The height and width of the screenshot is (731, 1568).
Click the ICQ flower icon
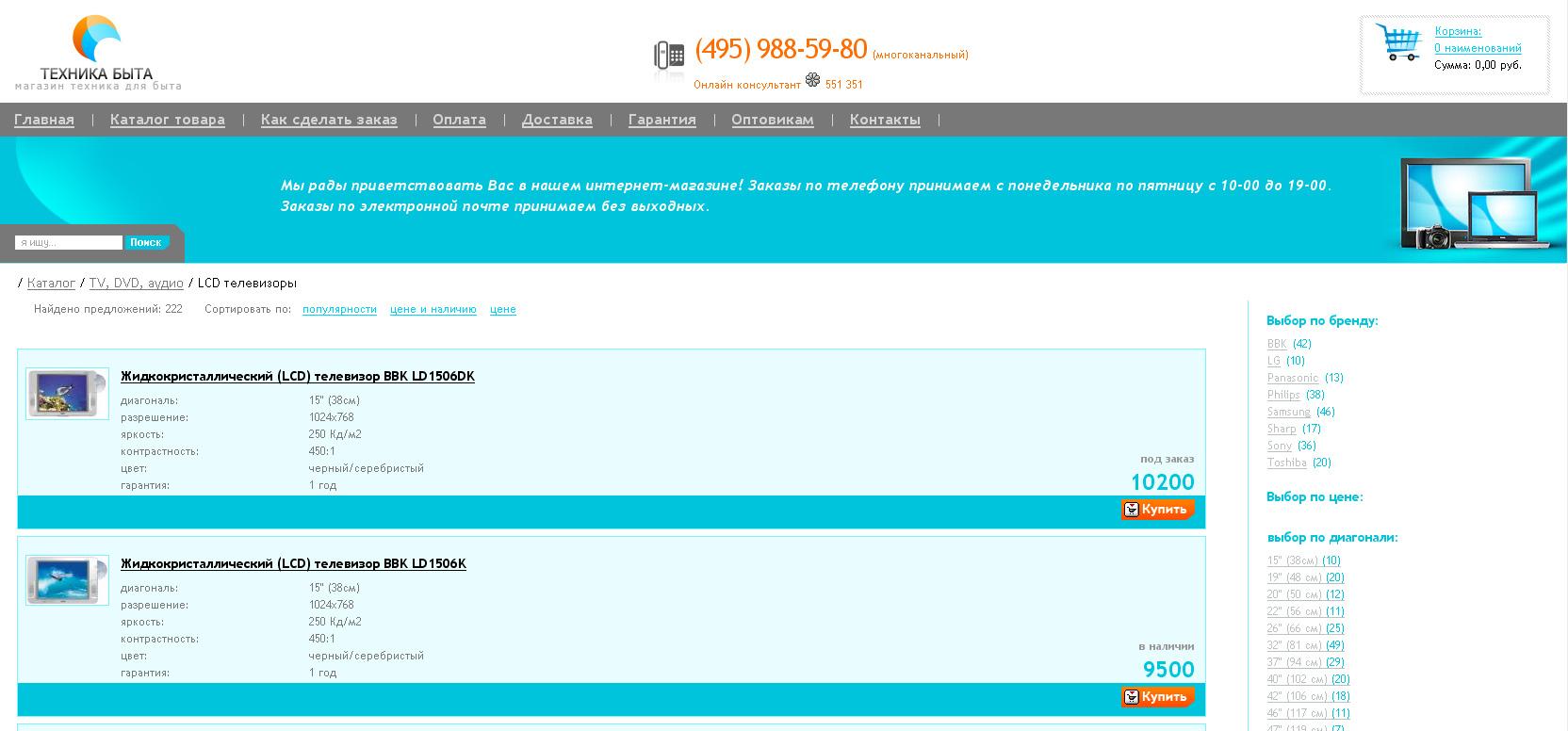point(812,81)
